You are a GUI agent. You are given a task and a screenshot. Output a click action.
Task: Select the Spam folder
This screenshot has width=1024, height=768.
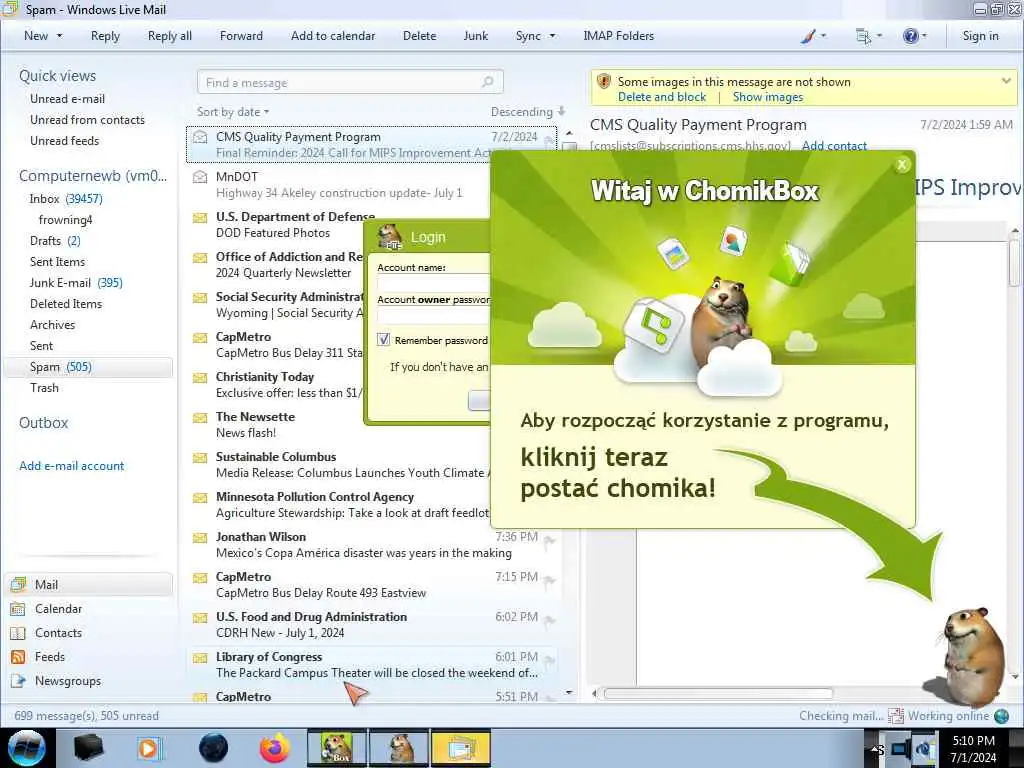pos(88,367)
